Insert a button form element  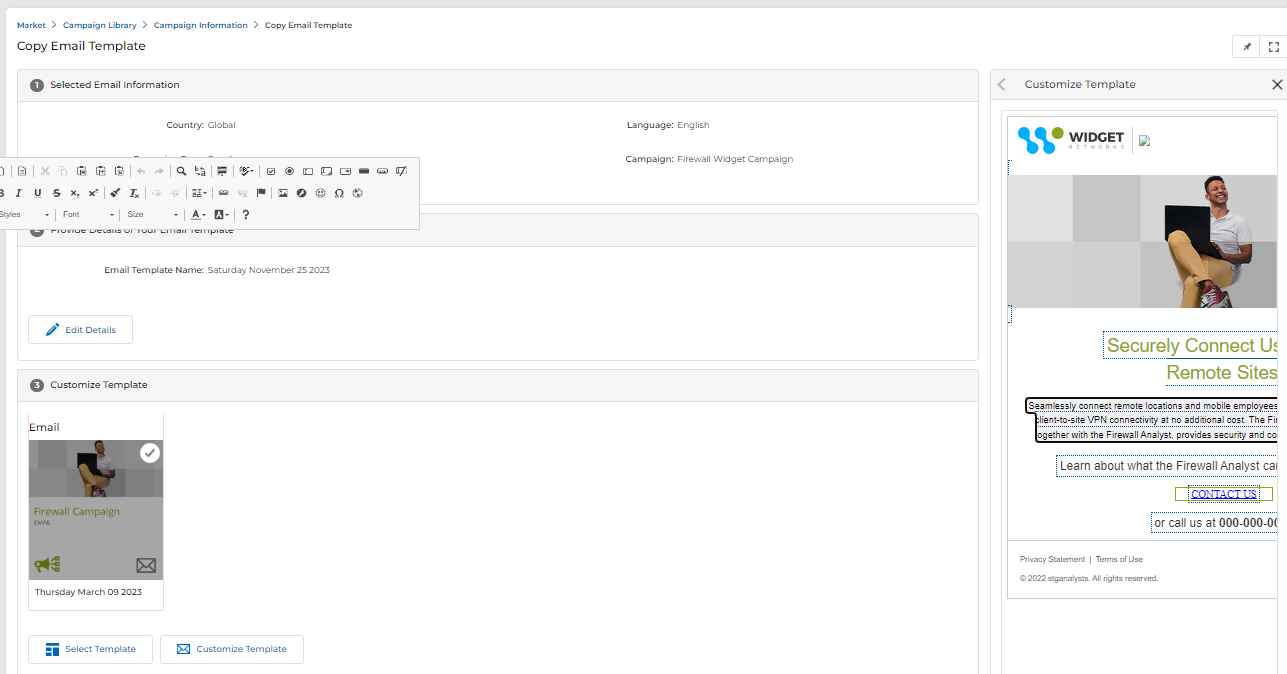tap(364, 171)
